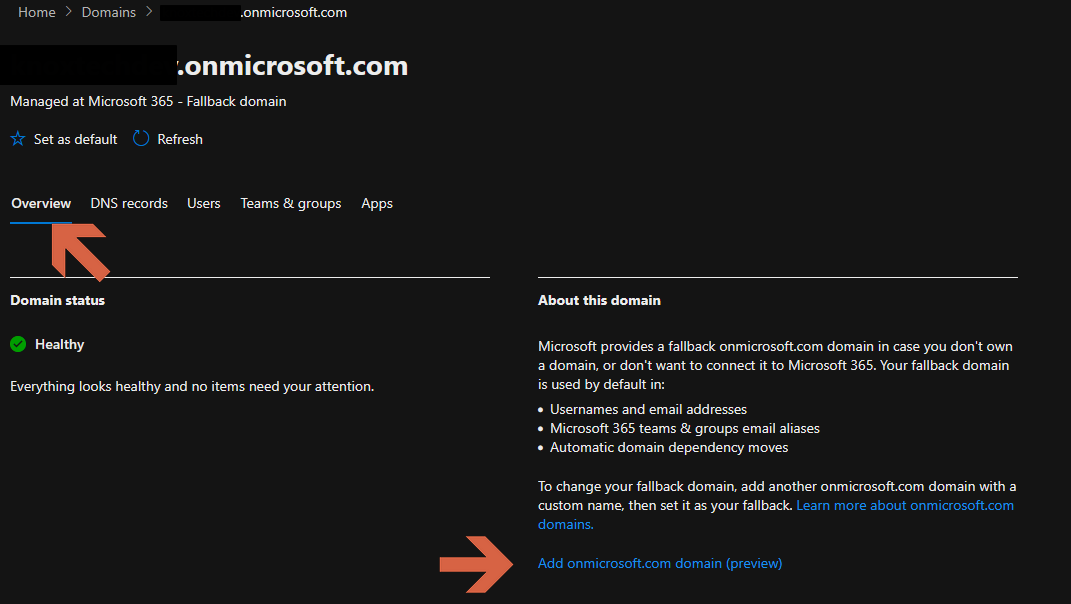This screenshot has height=604, width=1071.
Task: Open the Teams & groups tab
Action: tap(291, 203)
